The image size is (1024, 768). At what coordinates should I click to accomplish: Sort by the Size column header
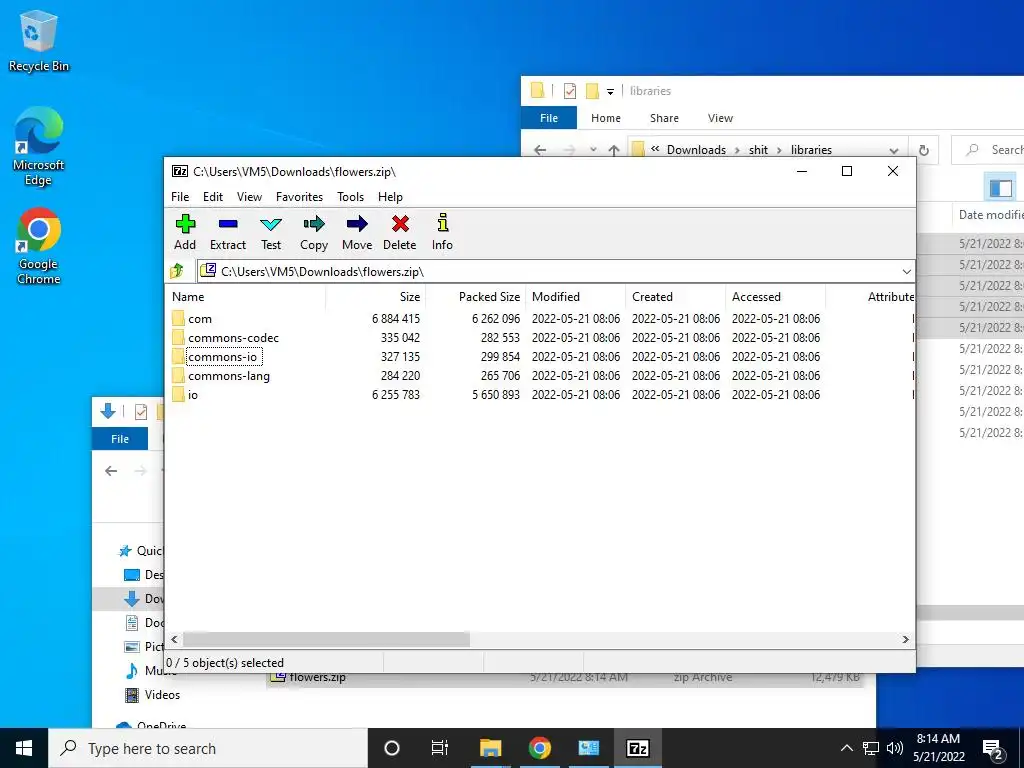coord(376,296)
